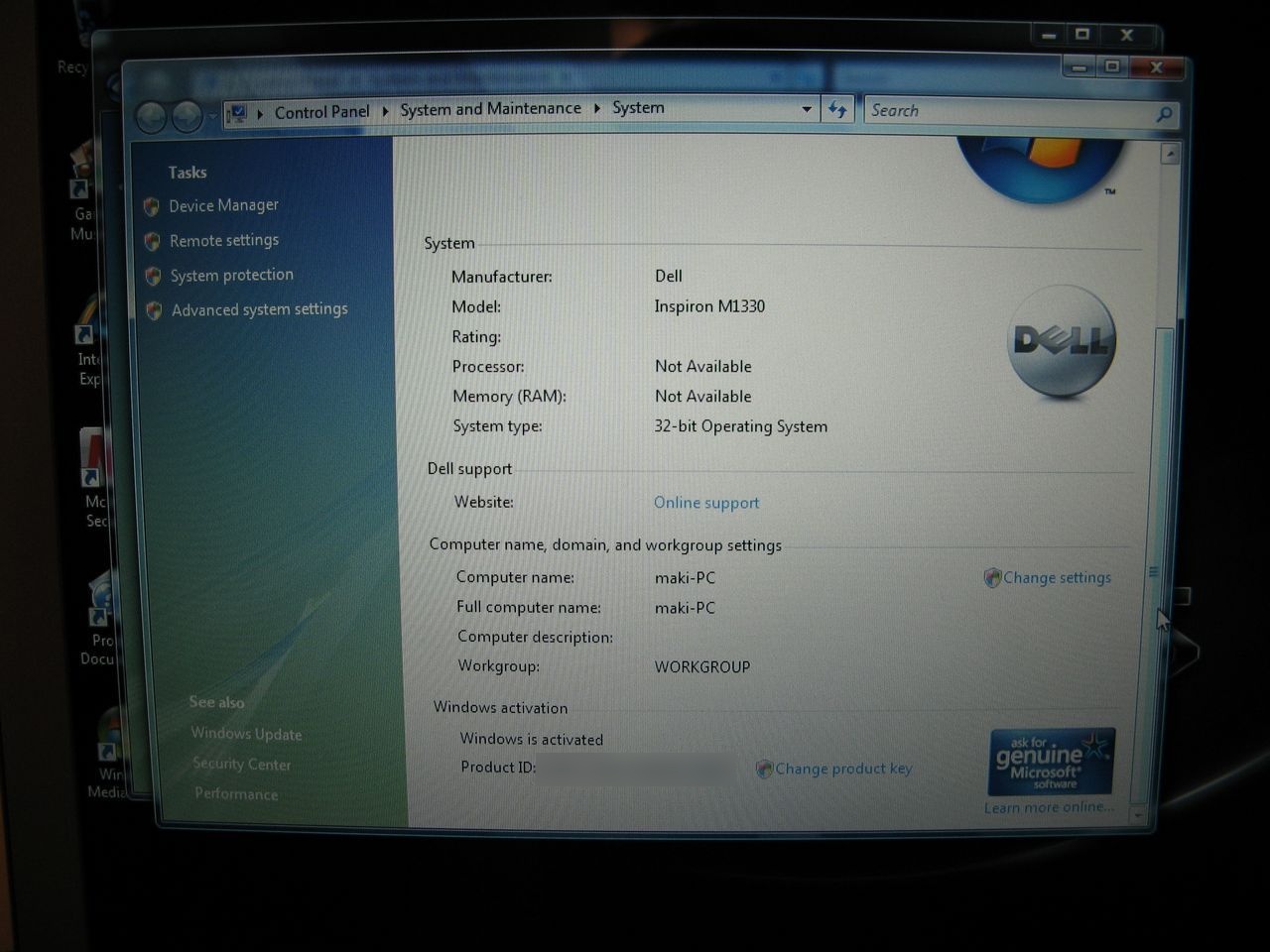Maximize the System window
The image size is (1270, 952).
coord(1112,66)
